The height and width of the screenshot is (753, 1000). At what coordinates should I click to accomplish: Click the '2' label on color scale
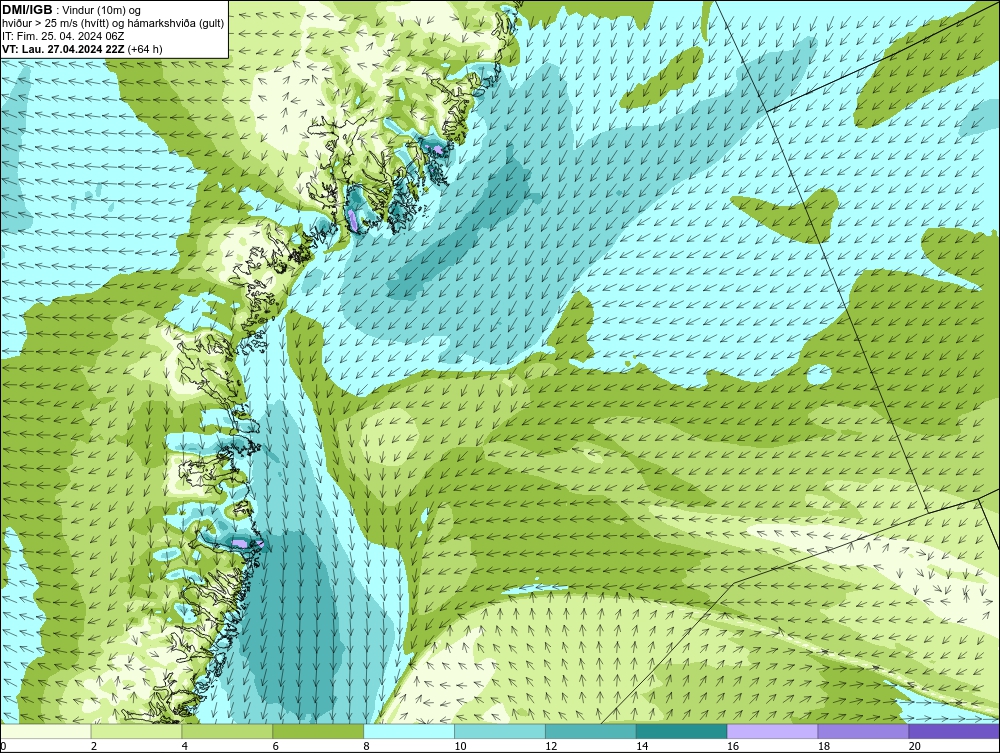point(94,746)
